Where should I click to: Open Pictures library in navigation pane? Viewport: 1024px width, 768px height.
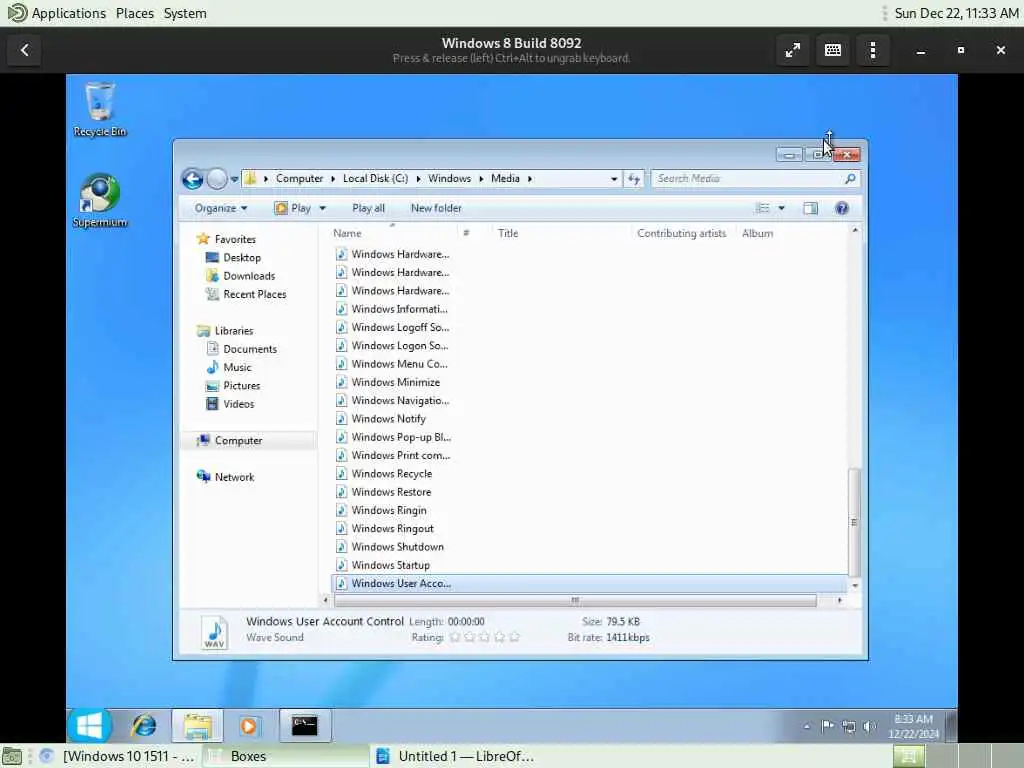click(x=242, y=385)
